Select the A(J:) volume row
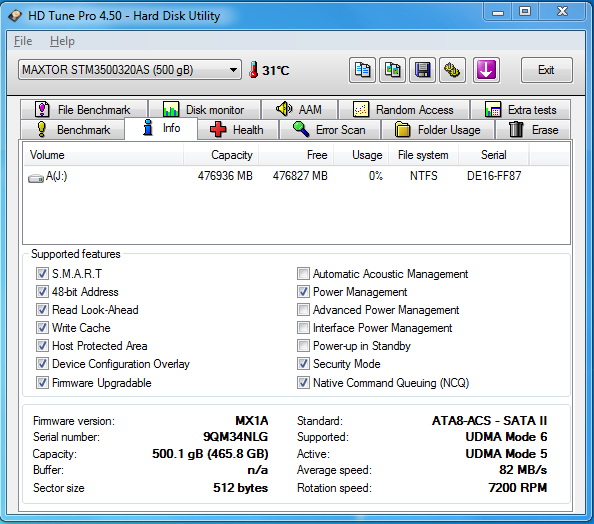 (296, 176)
